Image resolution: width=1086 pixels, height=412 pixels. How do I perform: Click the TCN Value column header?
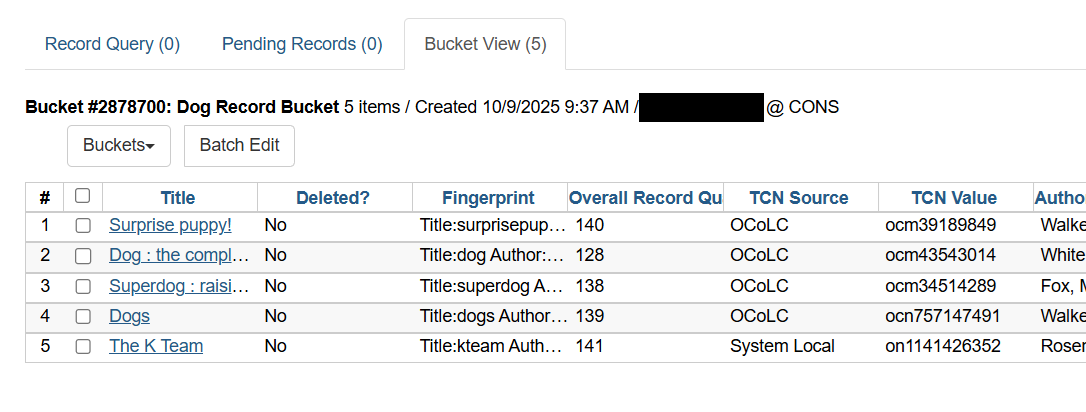click(x=954, y=198)
